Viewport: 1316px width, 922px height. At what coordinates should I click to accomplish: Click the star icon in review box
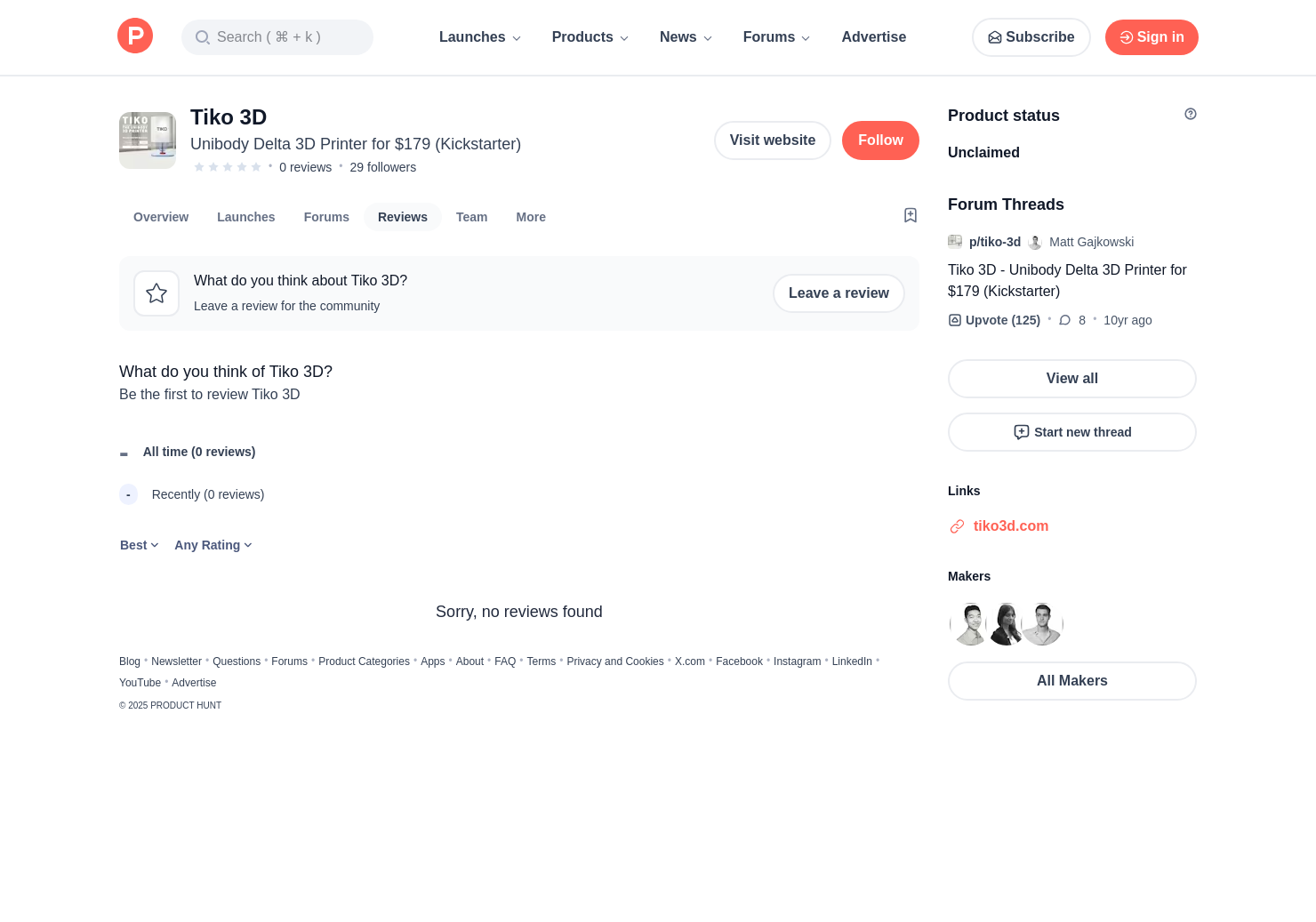click(156, 293)
